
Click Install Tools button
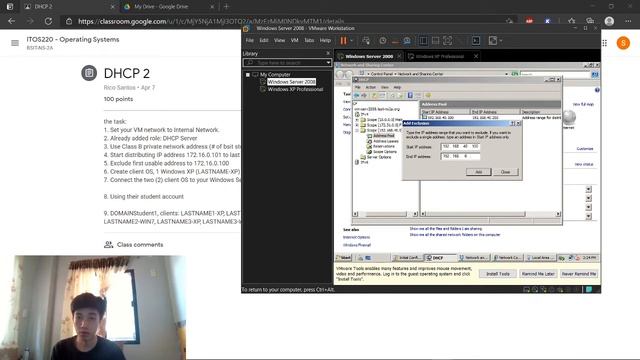coord(498,274)
